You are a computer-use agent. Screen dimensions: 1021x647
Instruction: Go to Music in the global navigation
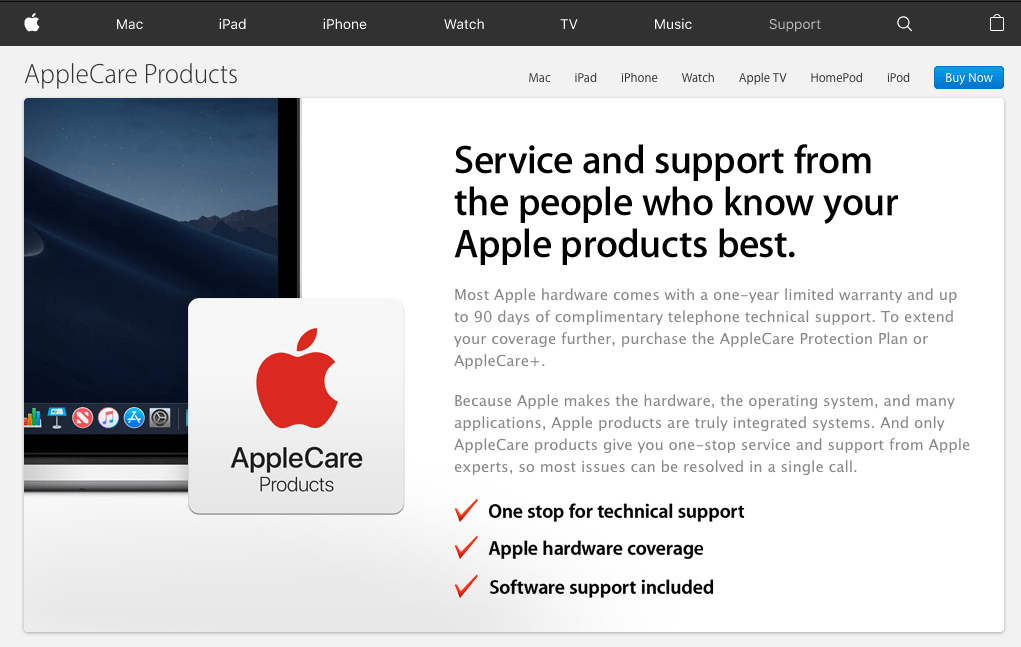pyautogui.click(x=673, y=24)
